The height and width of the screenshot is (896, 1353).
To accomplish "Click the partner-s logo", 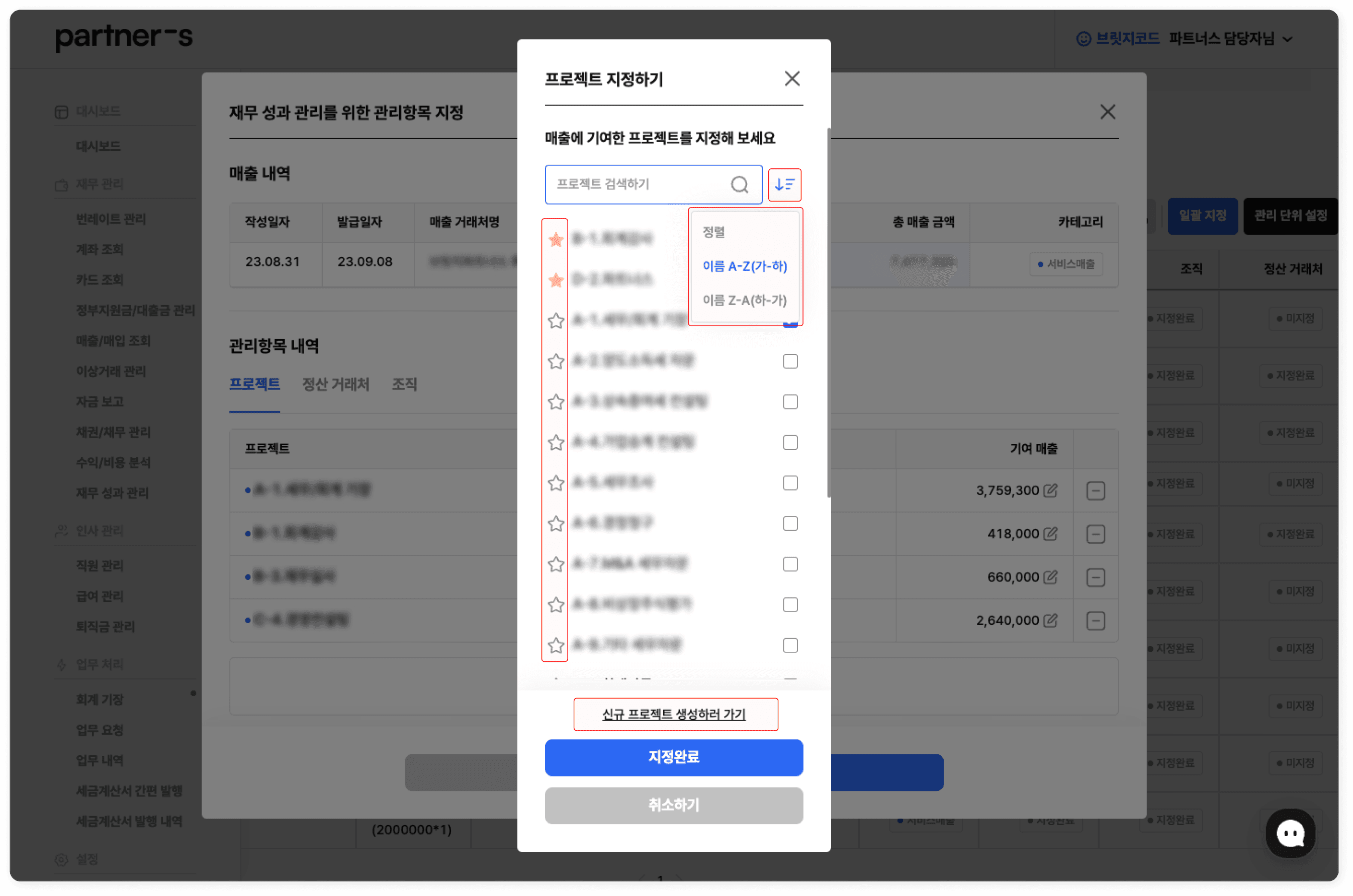I will click(124, 38).
